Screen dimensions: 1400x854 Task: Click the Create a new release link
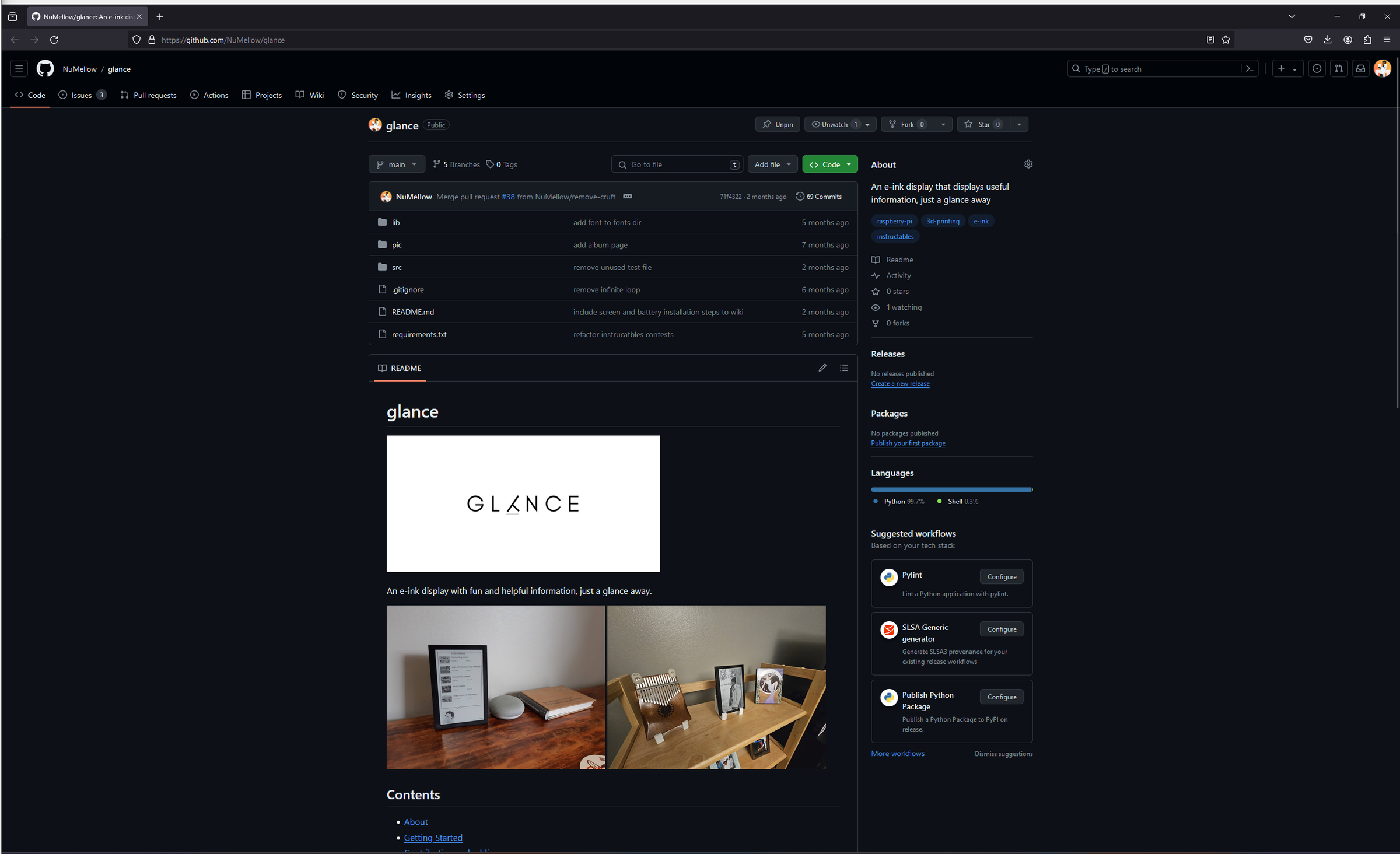pyautogui.click(x=900, y=384)
